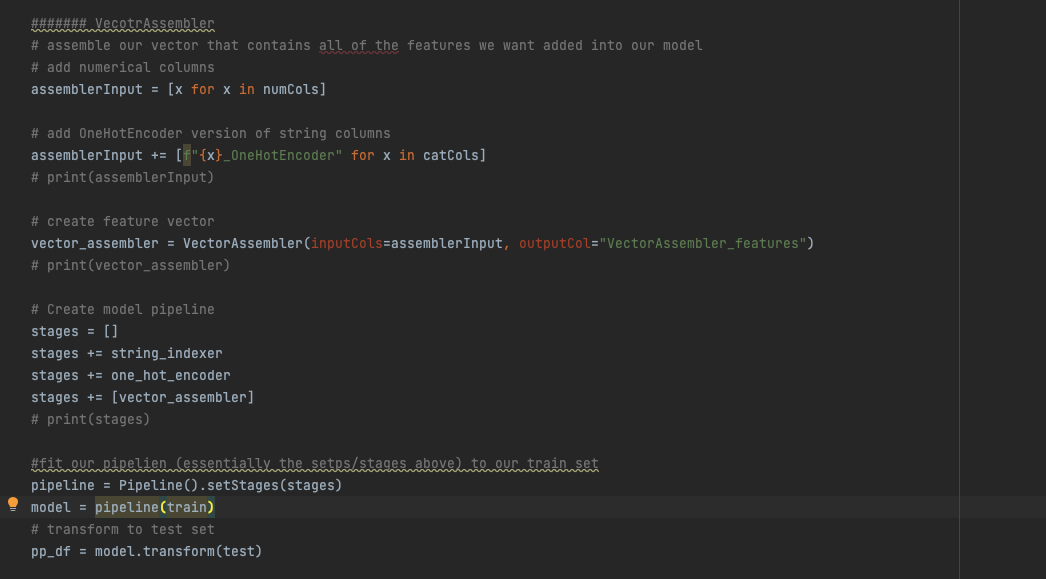This screenshot has width=1046, height=579.
Task: Click the inputCols parameter name
Action: point(343,242)
